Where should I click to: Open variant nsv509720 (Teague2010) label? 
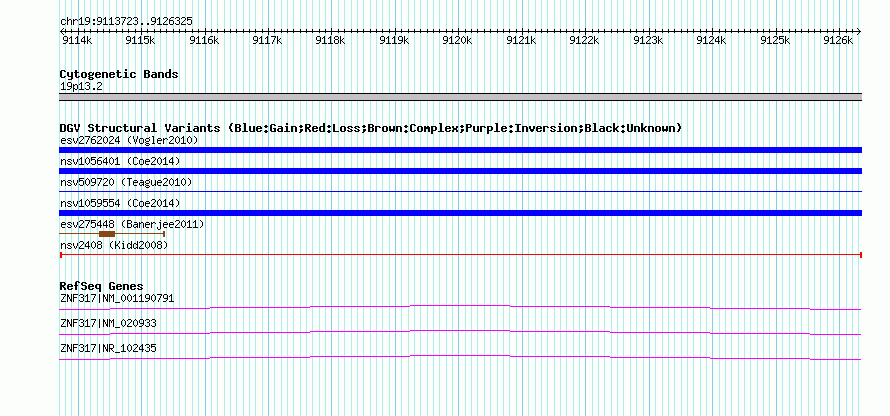point(126,182)
